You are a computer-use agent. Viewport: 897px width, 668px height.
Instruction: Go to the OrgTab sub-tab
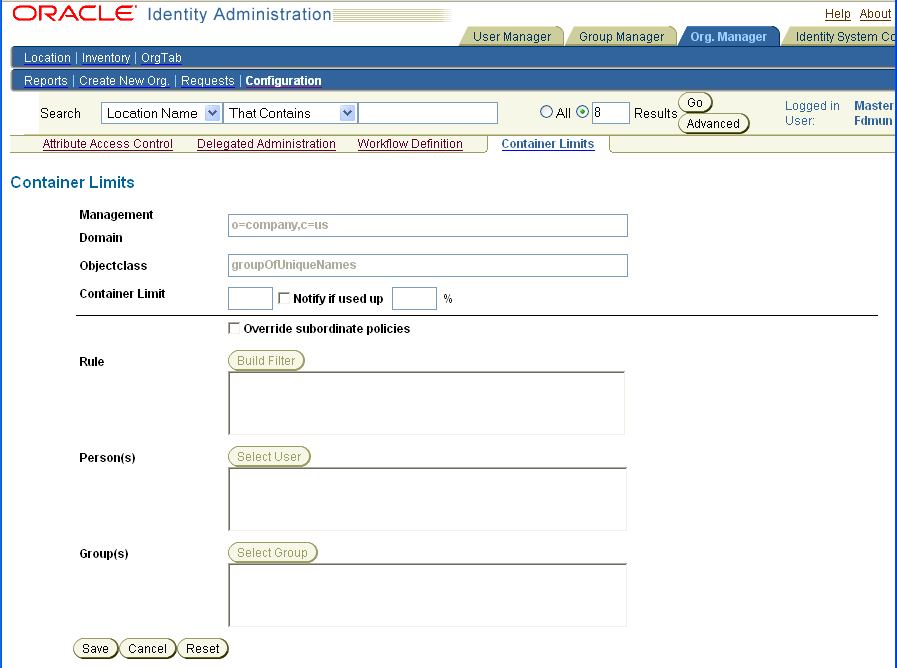point(161,58)
